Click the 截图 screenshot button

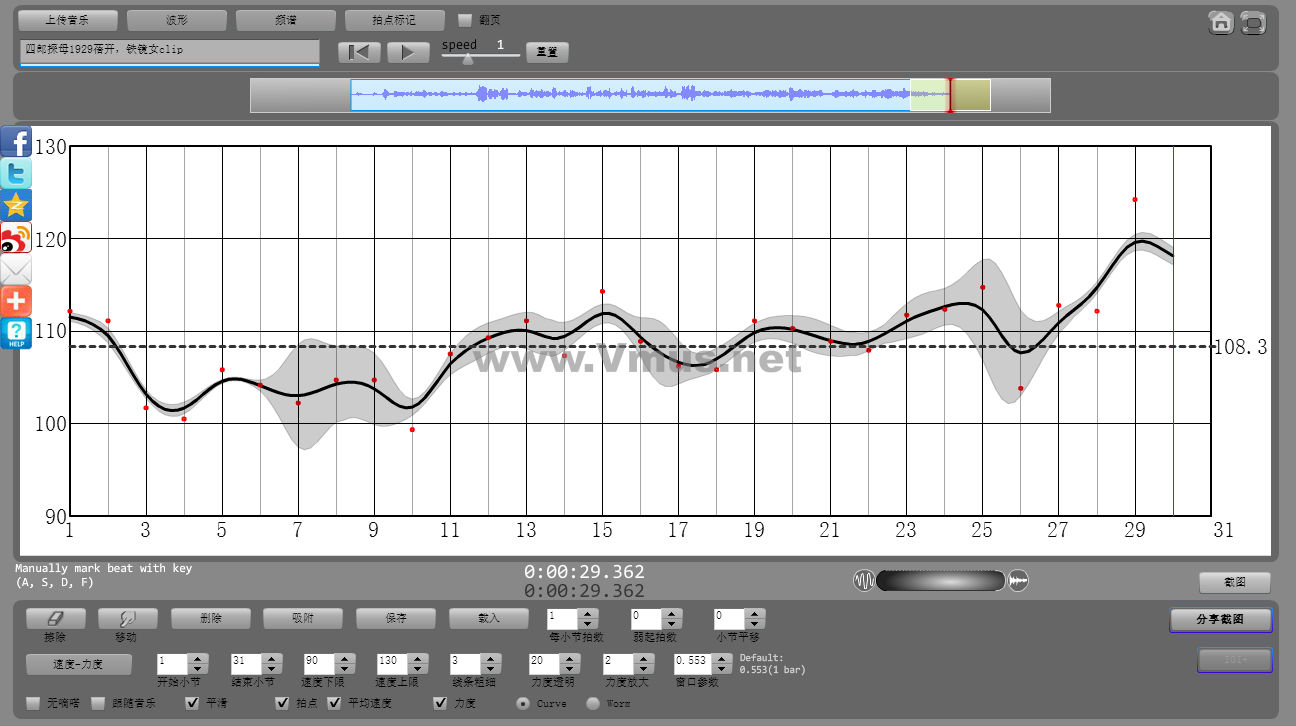pos(1235,583)
